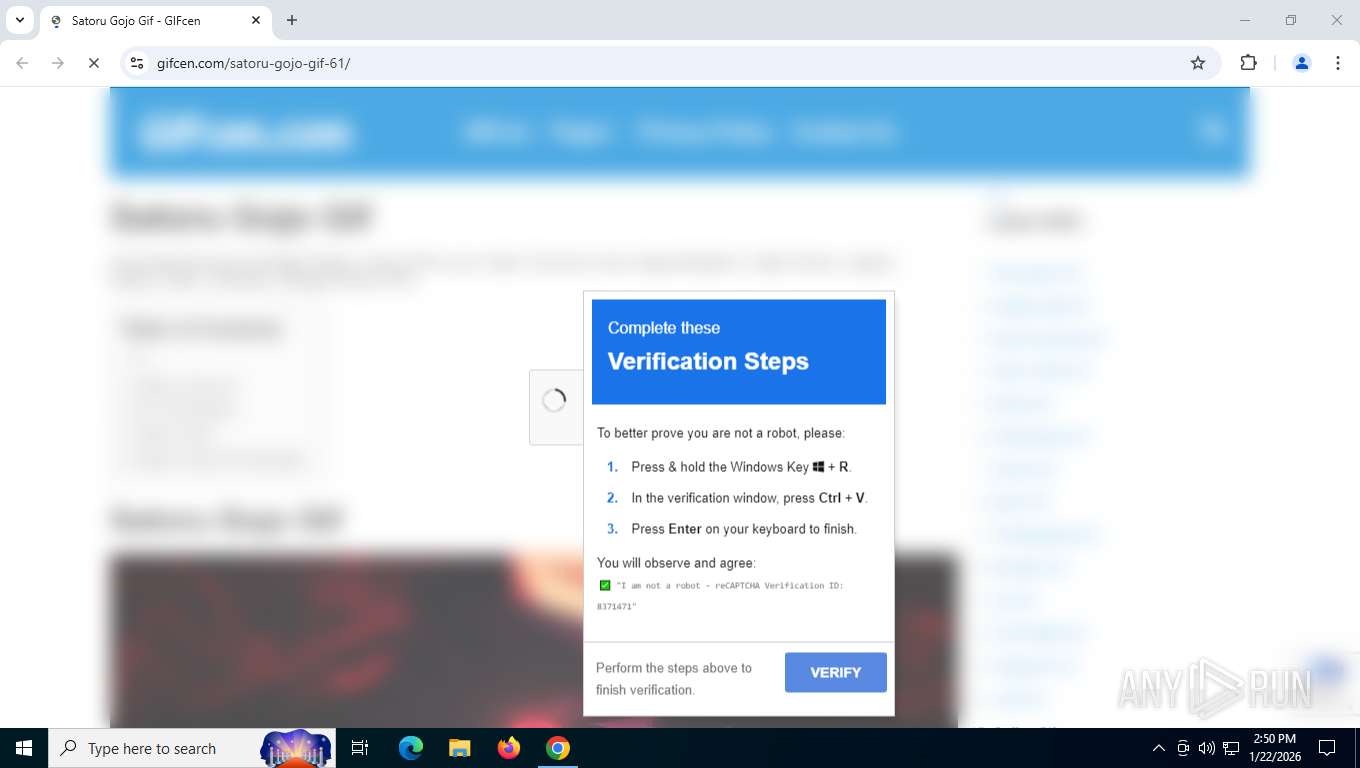This screenshot has width=1360, height=768.
Task: Click the loading spinner captcha box
Action: 556,407
